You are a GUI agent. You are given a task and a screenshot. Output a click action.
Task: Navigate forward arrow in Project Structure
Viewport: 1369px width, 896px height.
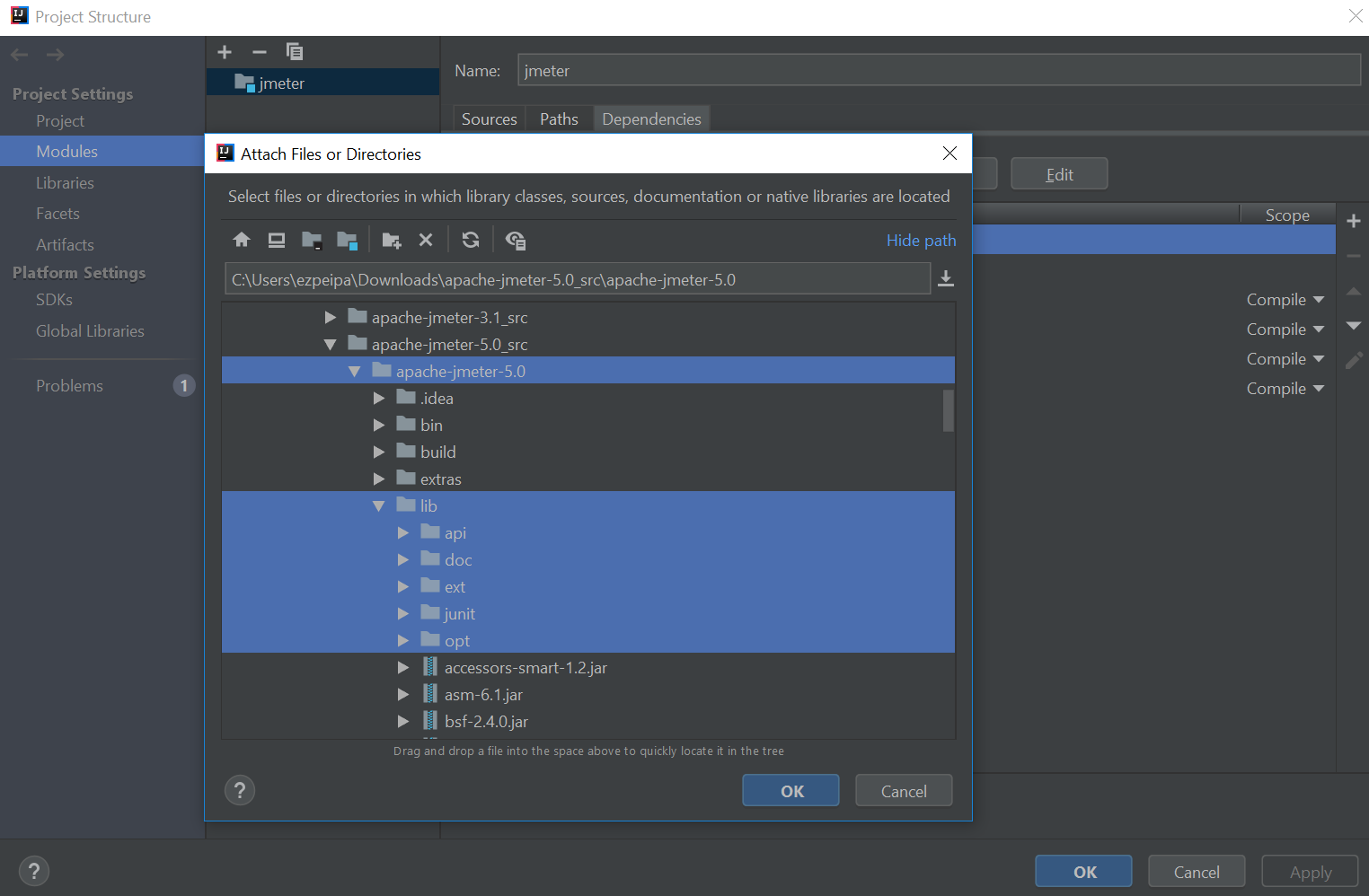pyautogui.click(x=56, y=55)
